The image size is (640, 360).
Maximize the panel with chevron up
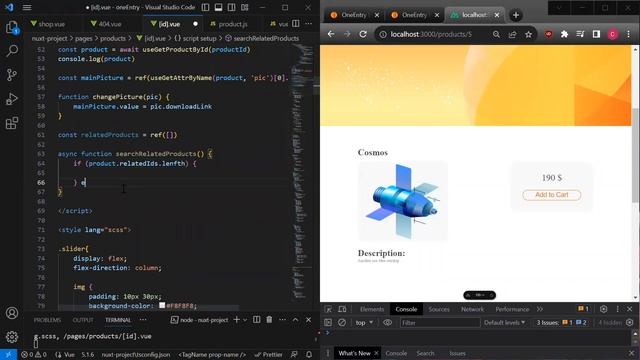pyautogui.click(x=296, y=320)
